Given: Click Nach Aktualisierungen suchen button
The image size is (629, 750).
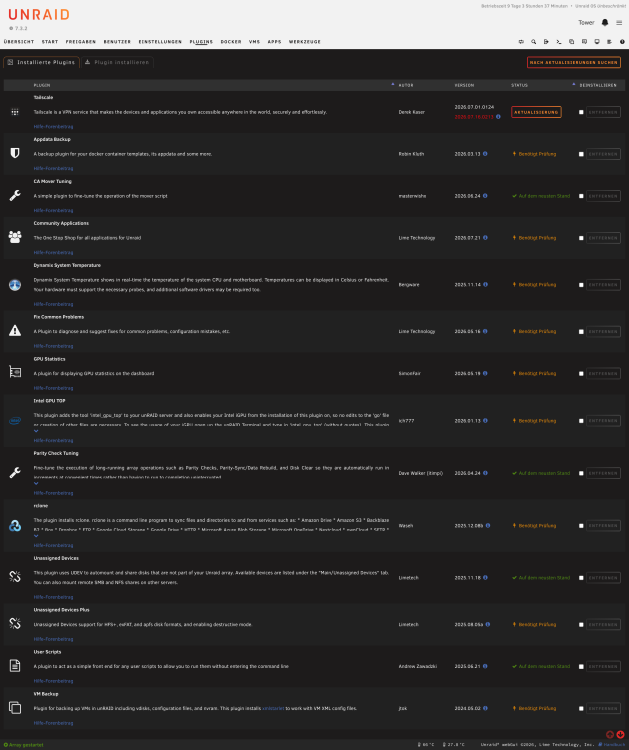Looking at the screenshot, I should (x=574, y=62).
